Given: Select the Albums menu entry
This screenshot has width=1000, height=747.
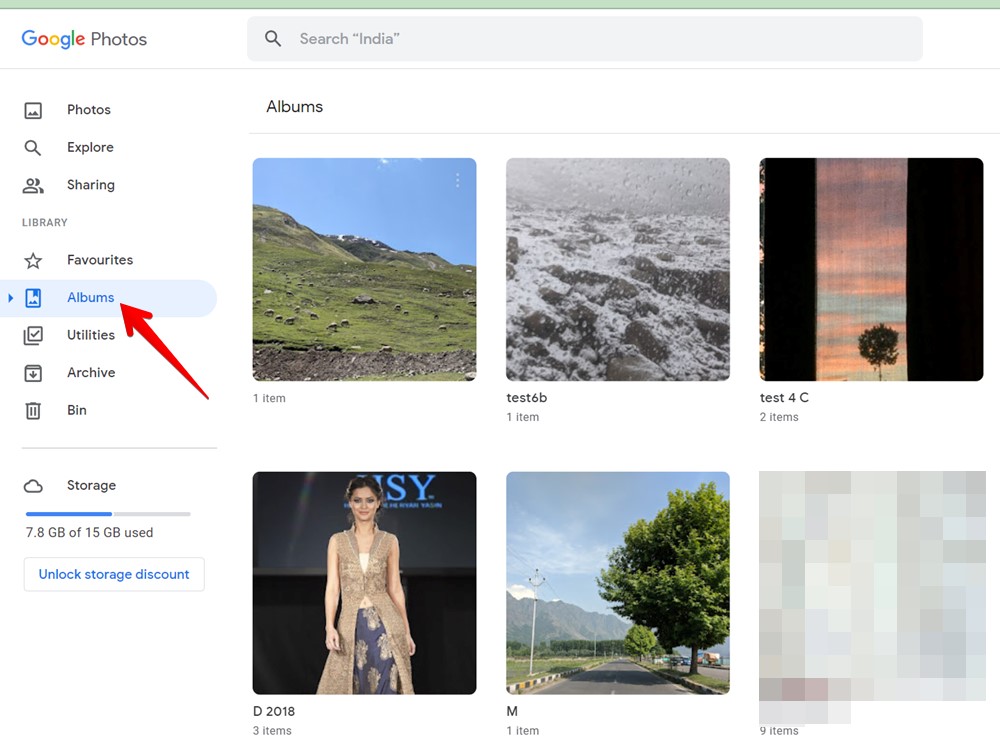Looking at the screenshot, I should pyautogui.click(x=91, y=297).
